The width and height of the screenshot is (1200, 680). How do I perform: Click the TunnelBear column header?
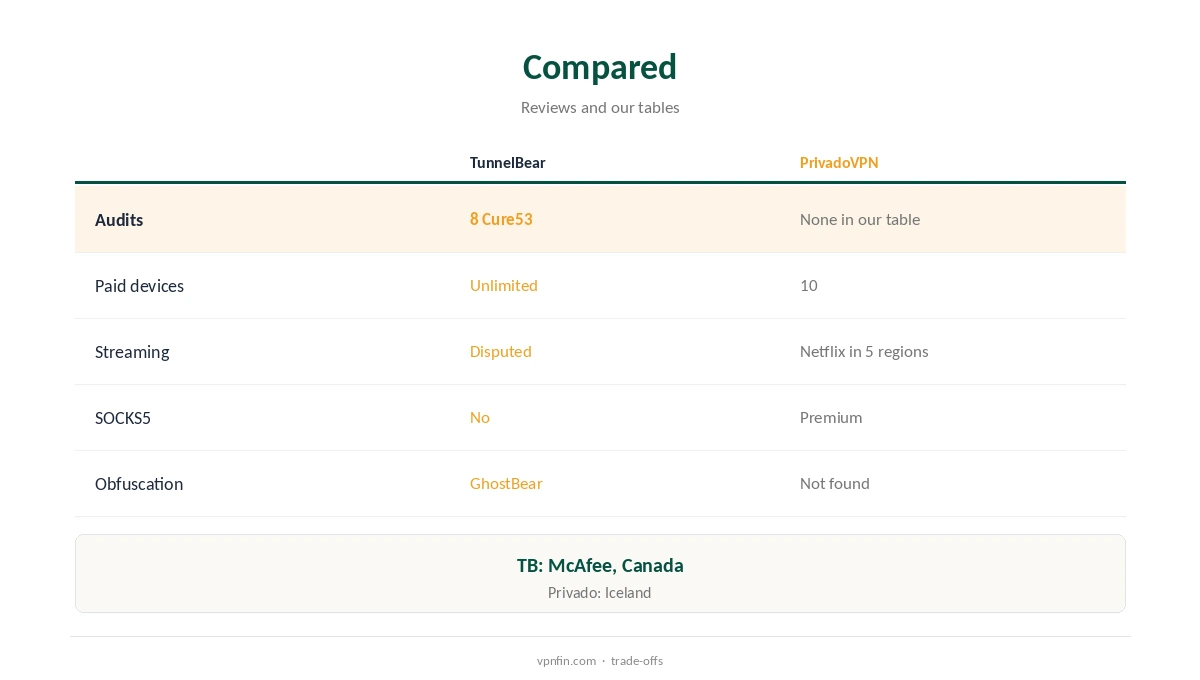(x=508, y=163)
